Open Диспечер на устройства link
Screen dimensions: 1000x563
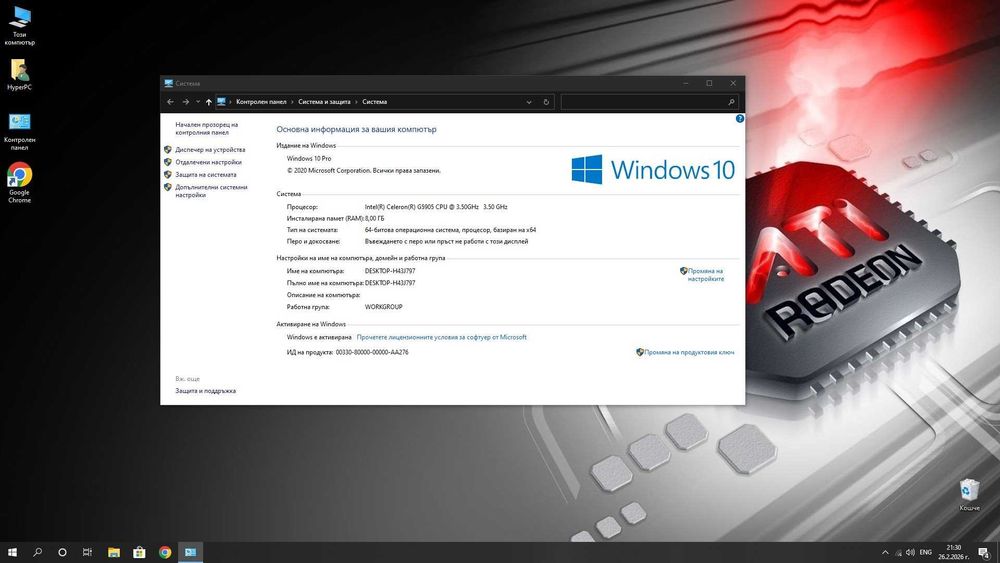[x=210, y=150]
